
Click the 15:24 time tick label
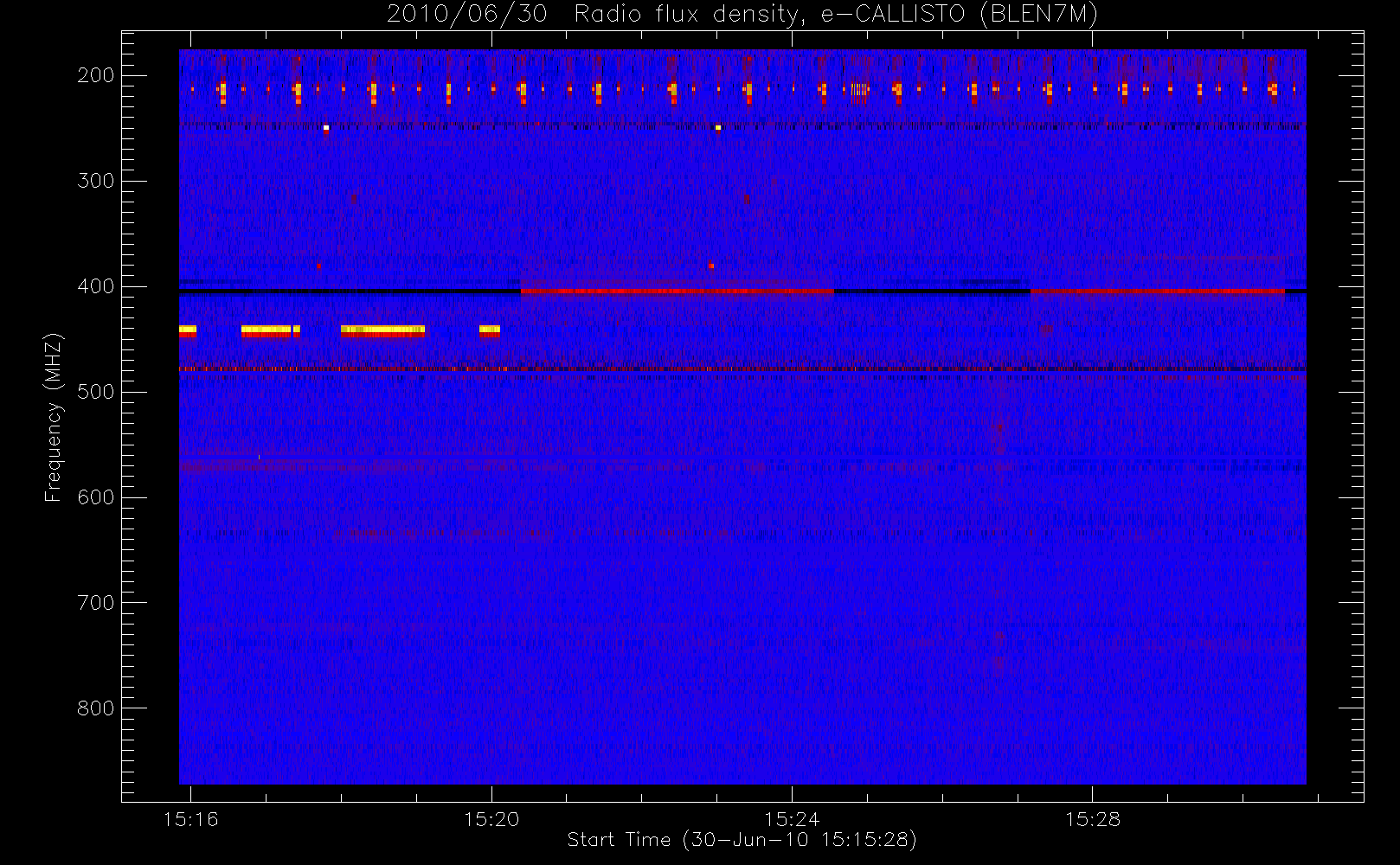[792, 819]
